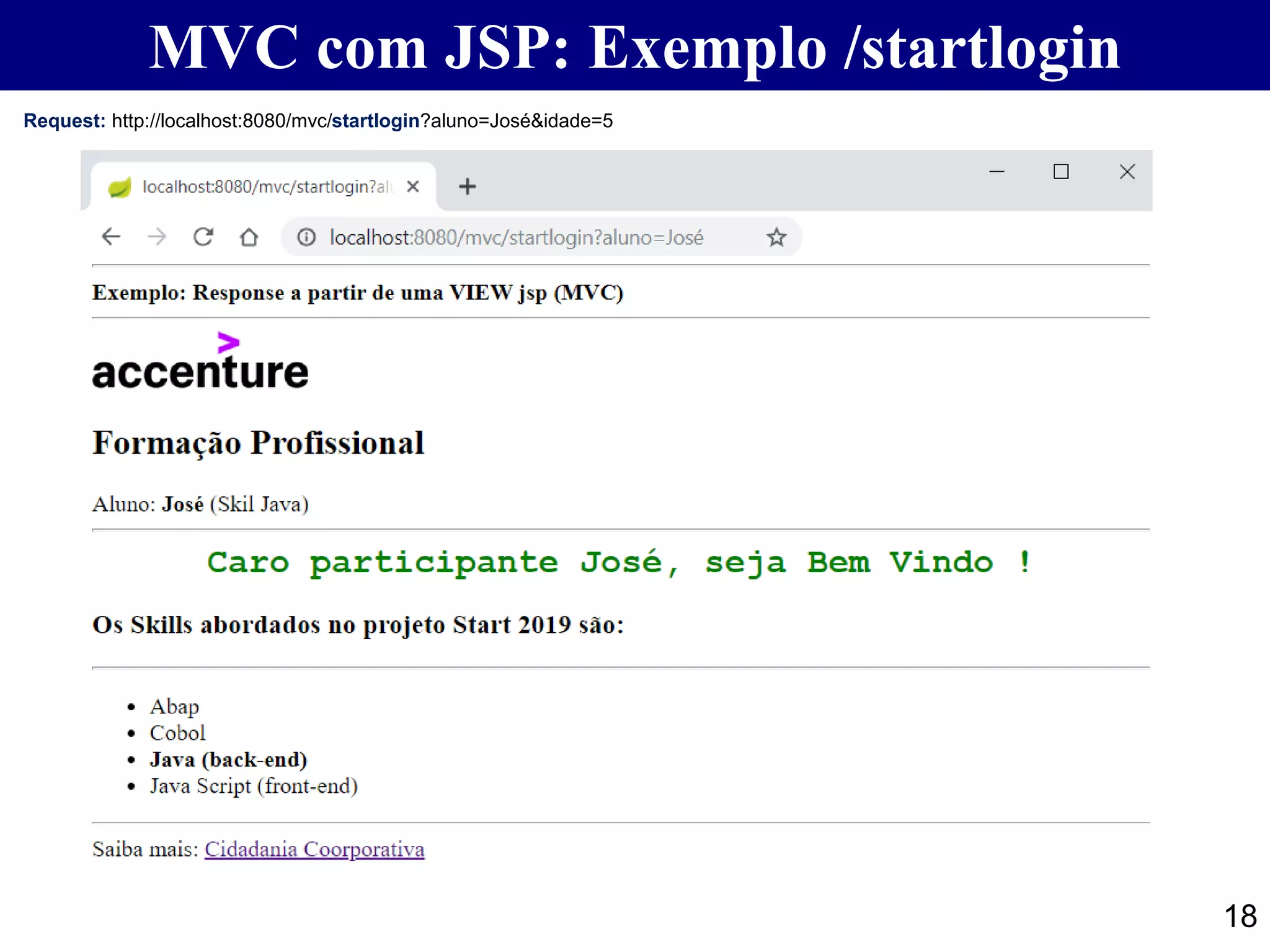
Task: Click the 'Java Script (front-end)' list item
Action: pyautogui.click(x=254, y=787)
